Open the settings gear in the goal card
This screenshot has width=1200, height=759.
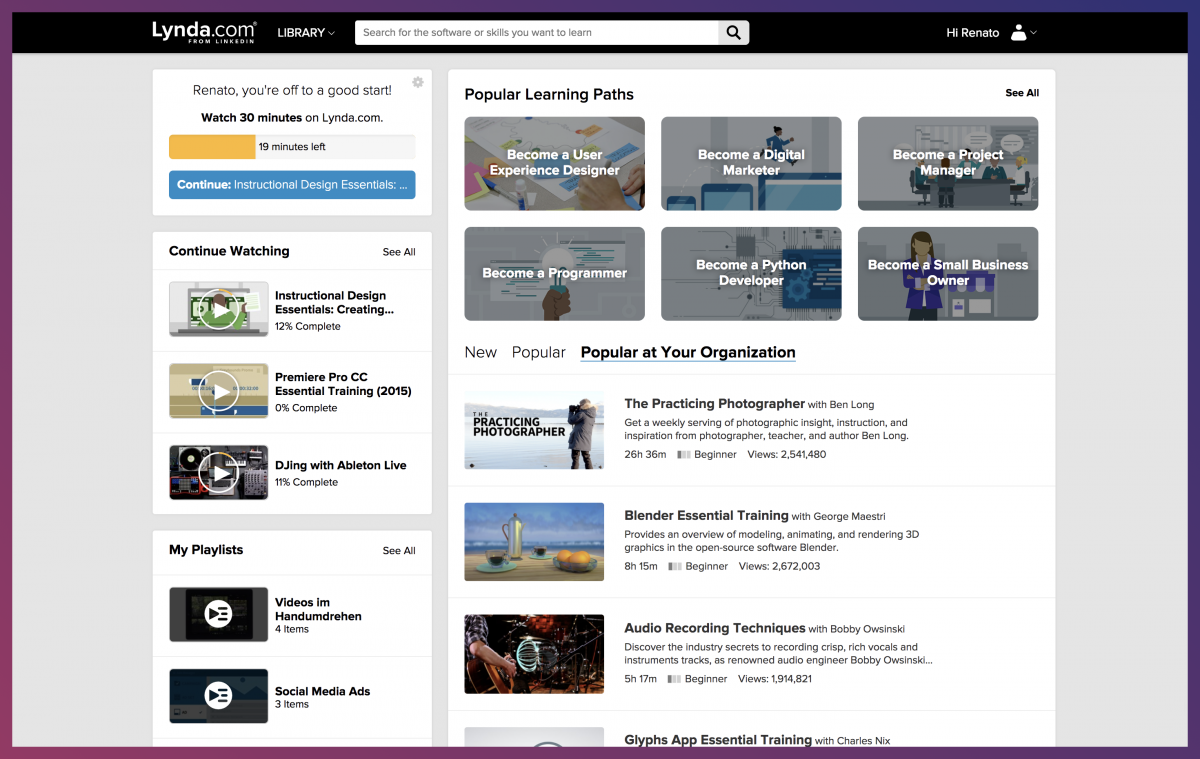[x=418, y=82]
